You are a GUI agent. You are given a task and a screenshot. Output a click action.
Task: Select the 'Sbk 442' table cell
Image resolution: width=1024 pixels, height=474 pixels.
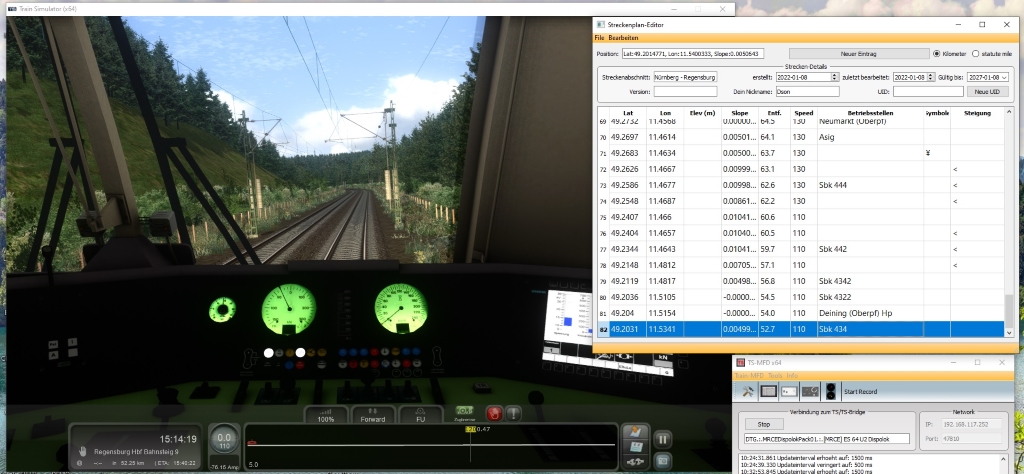point(870,249)
